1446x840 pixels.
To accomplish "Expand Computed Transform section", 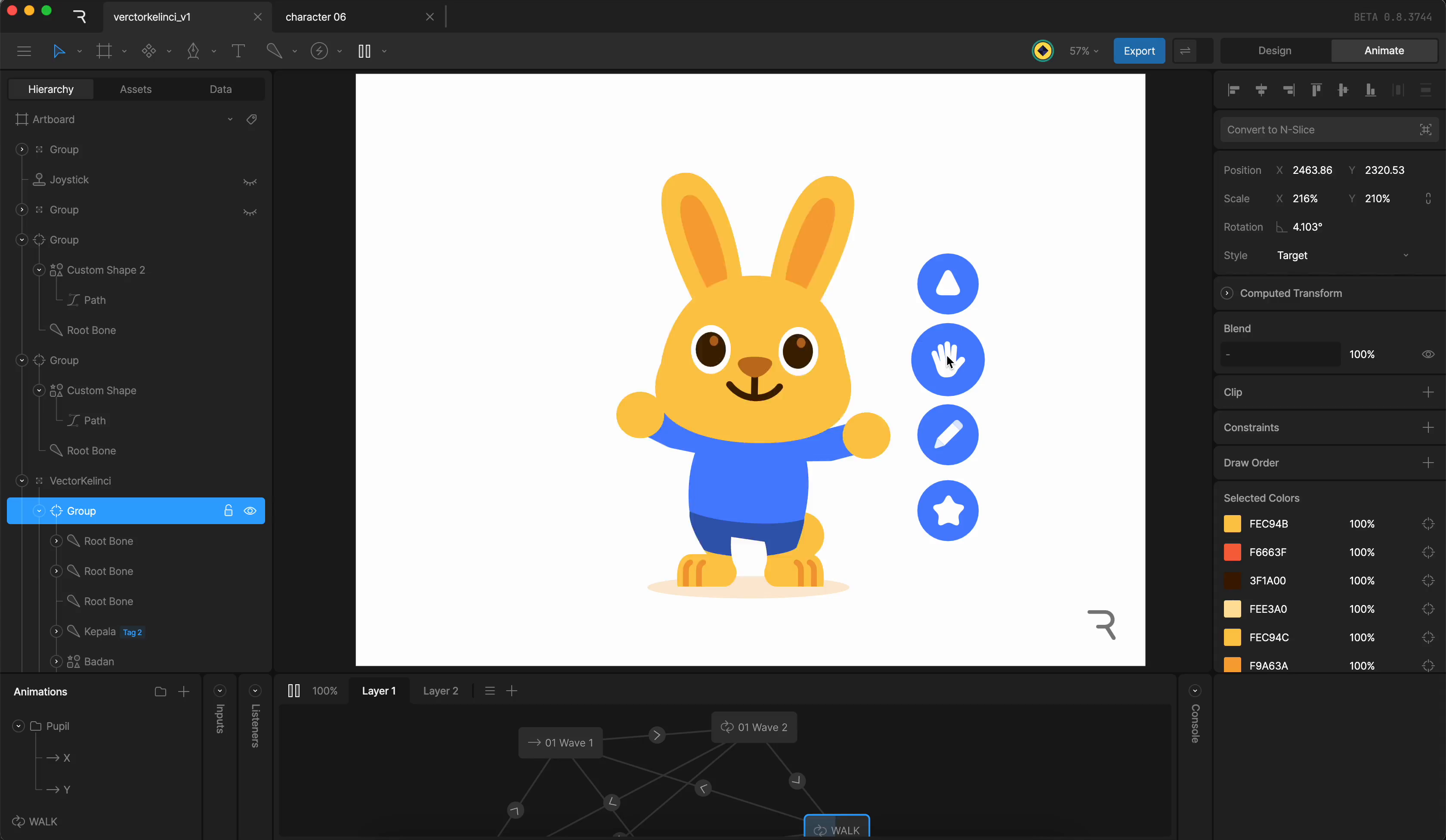I will pyautogui.click(x=1227, y=293).
